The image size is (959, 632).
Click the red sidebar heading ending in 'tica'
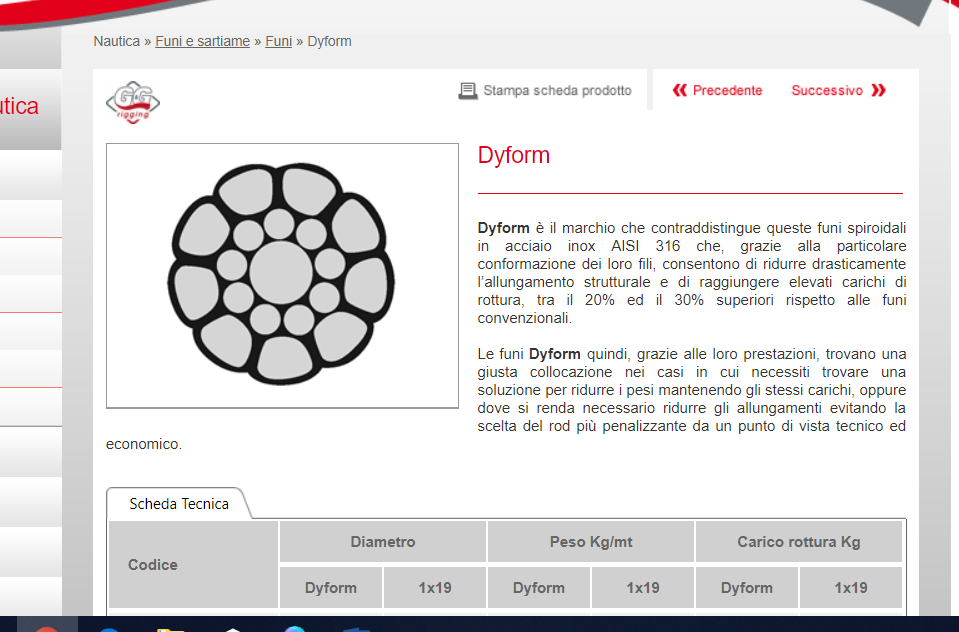point(20,106)
